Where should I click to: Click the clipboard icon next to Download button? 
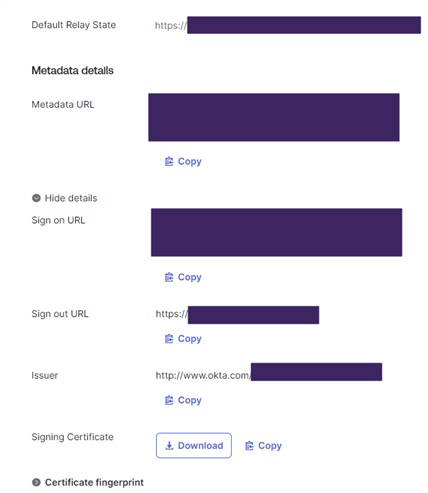(249, 446)
